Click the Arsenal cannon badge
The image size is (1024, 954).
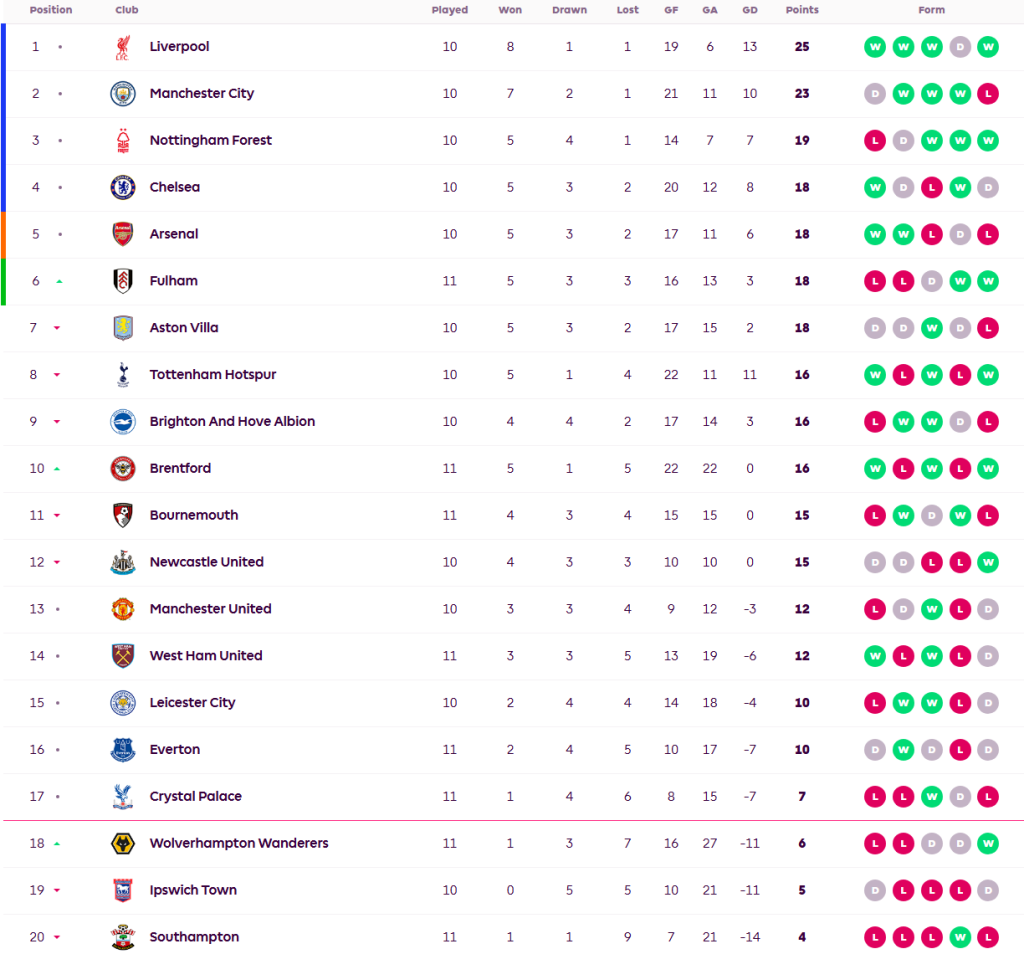tap(122, 234)
